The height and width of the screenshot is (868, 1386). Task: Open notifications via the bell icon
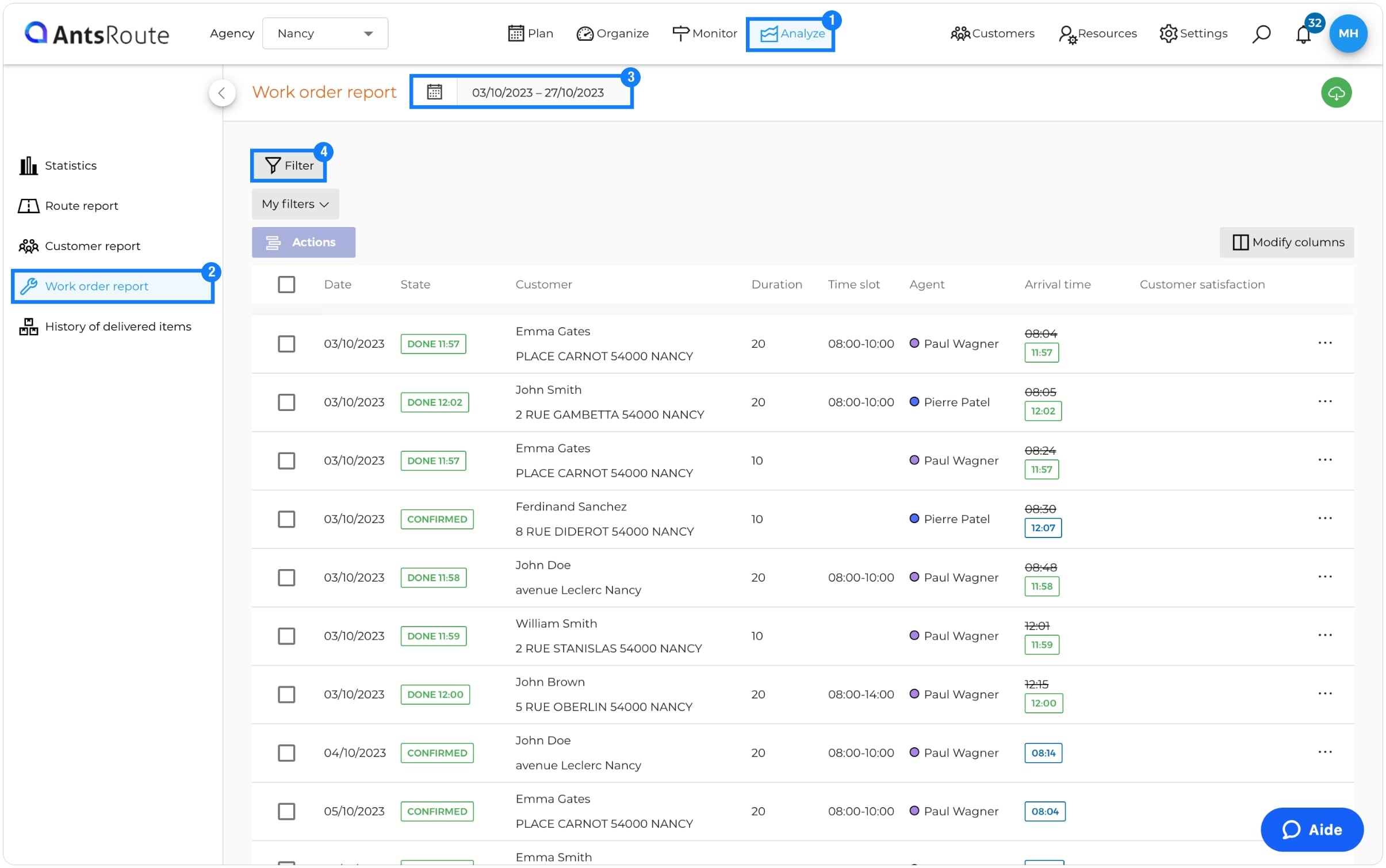coord(1303,34)
